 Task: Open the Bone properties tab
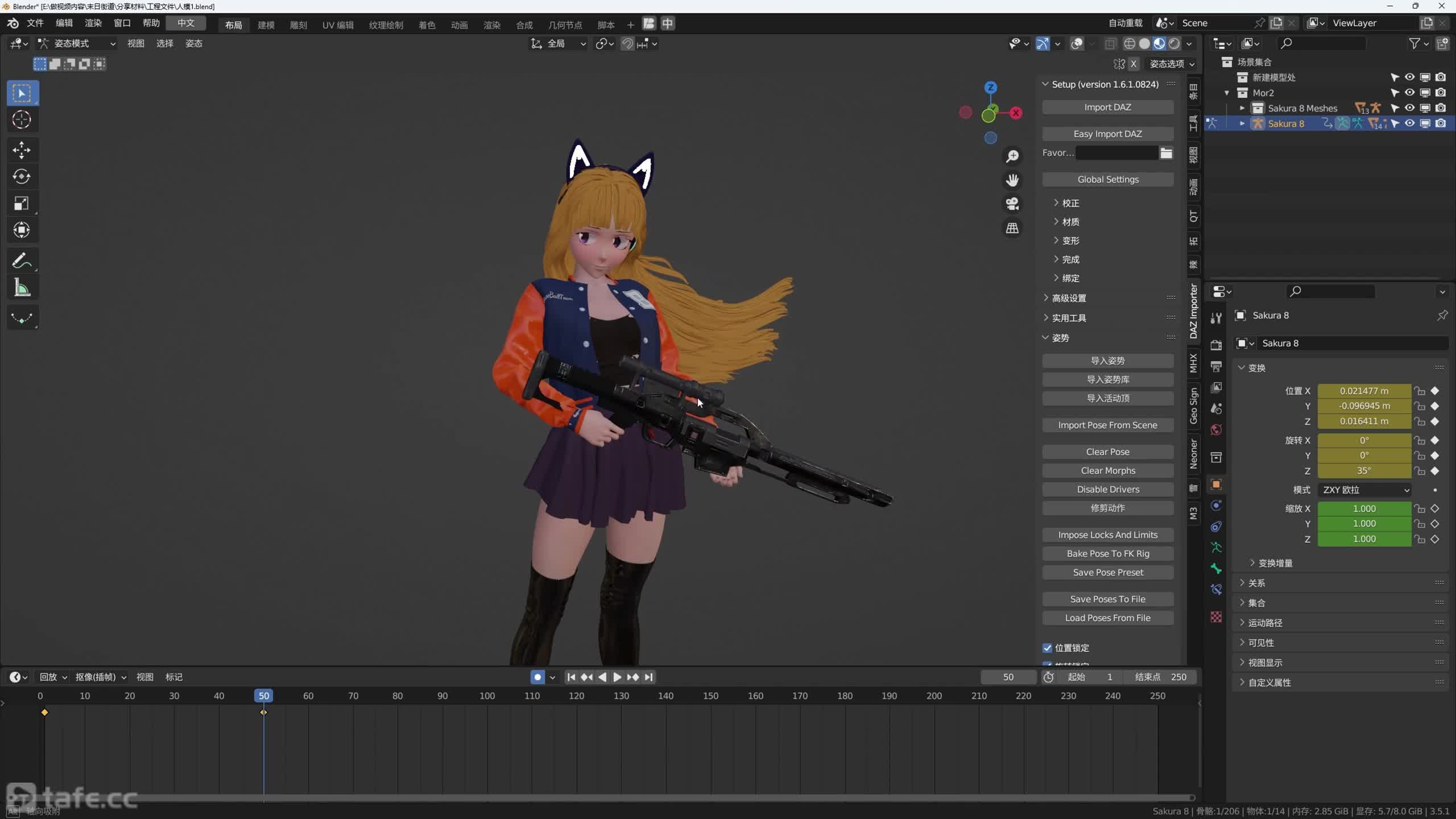(1217, 569)
